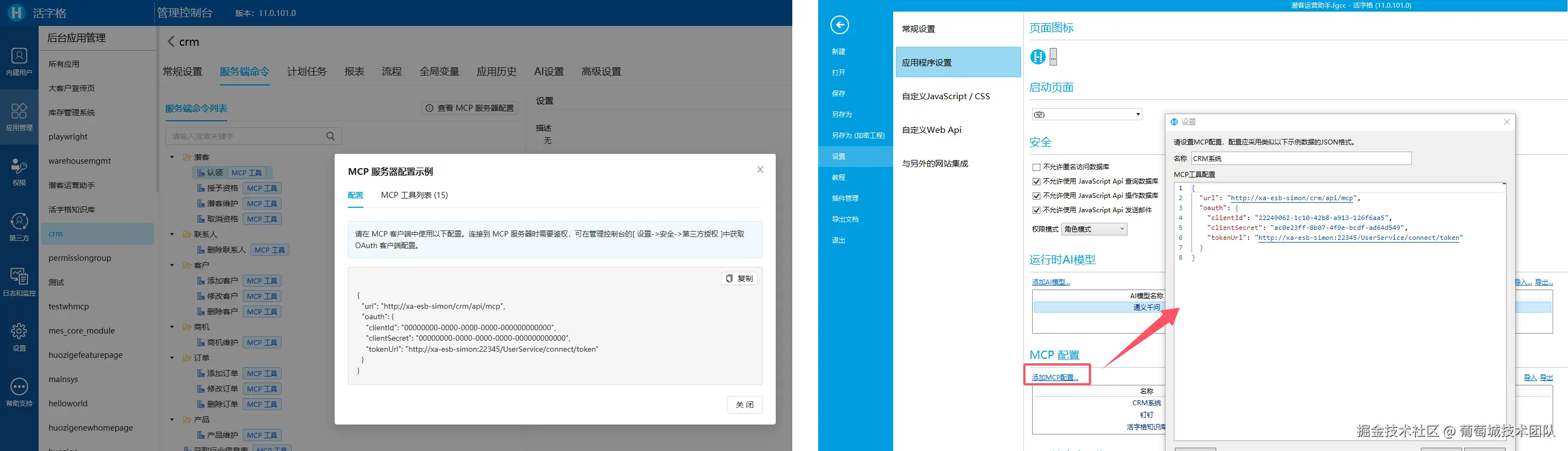The image size is (1568, 451).
Task: Select 应用管理 sidebar icon in console
Action: pos(19,117)
